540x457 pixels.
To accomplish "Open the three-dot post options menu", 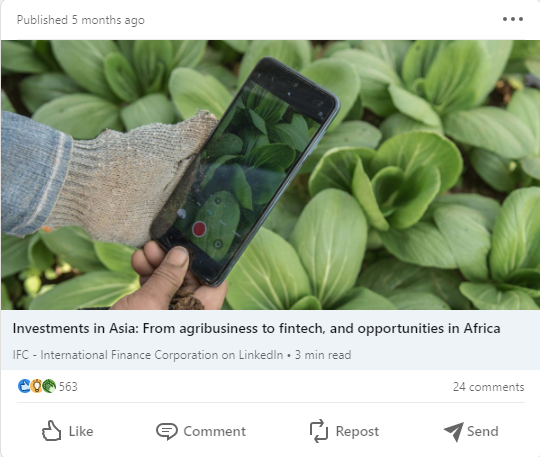I will point(513,19).
